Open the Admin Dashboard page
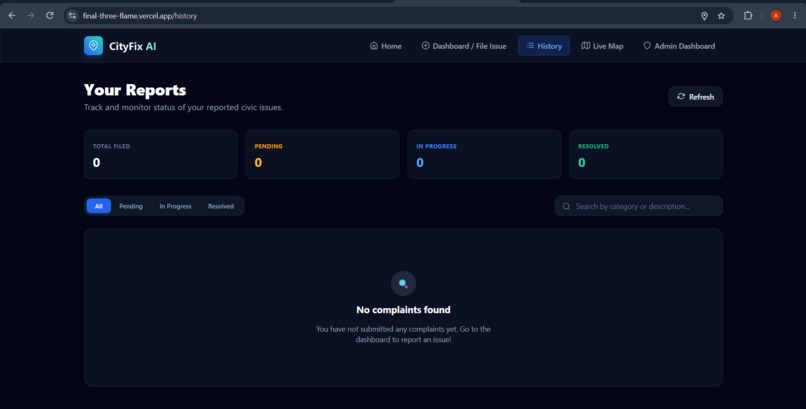The height and width of the screenshot is (409, 806). 679,46
